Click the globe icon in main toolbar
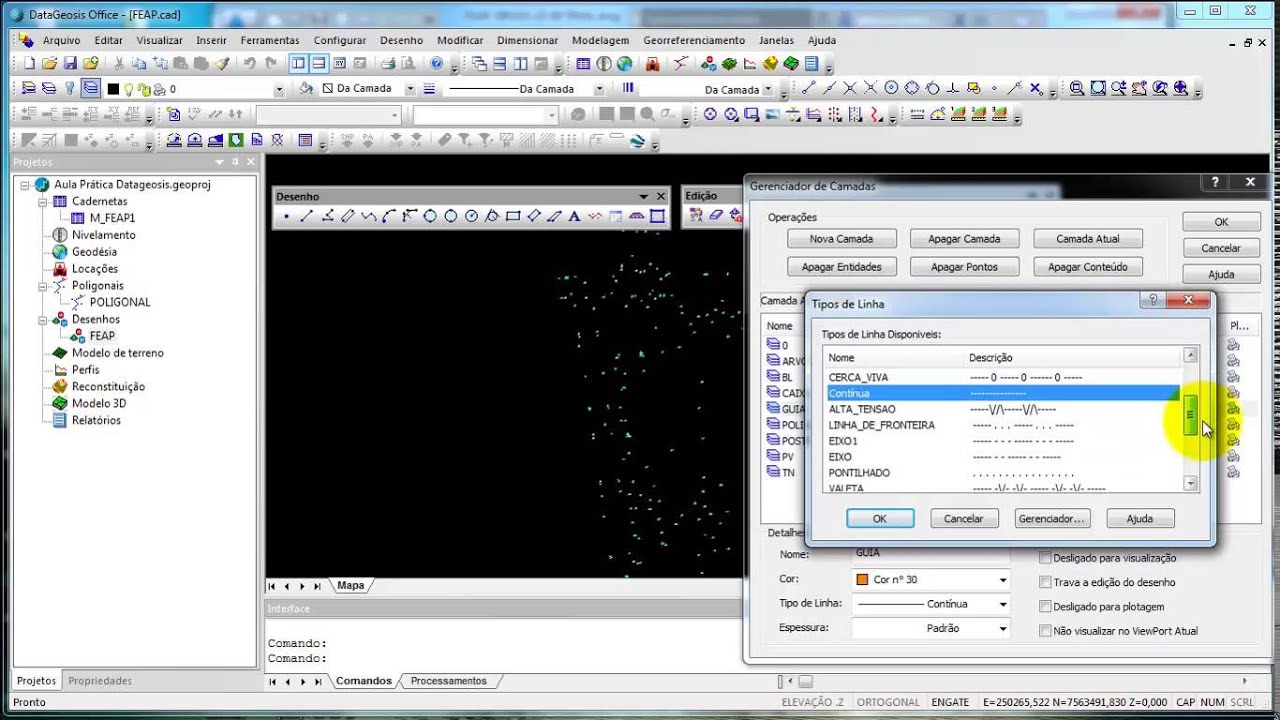Image resolution: width=1280 pixels, height=720 pixels. coord(625,63)
